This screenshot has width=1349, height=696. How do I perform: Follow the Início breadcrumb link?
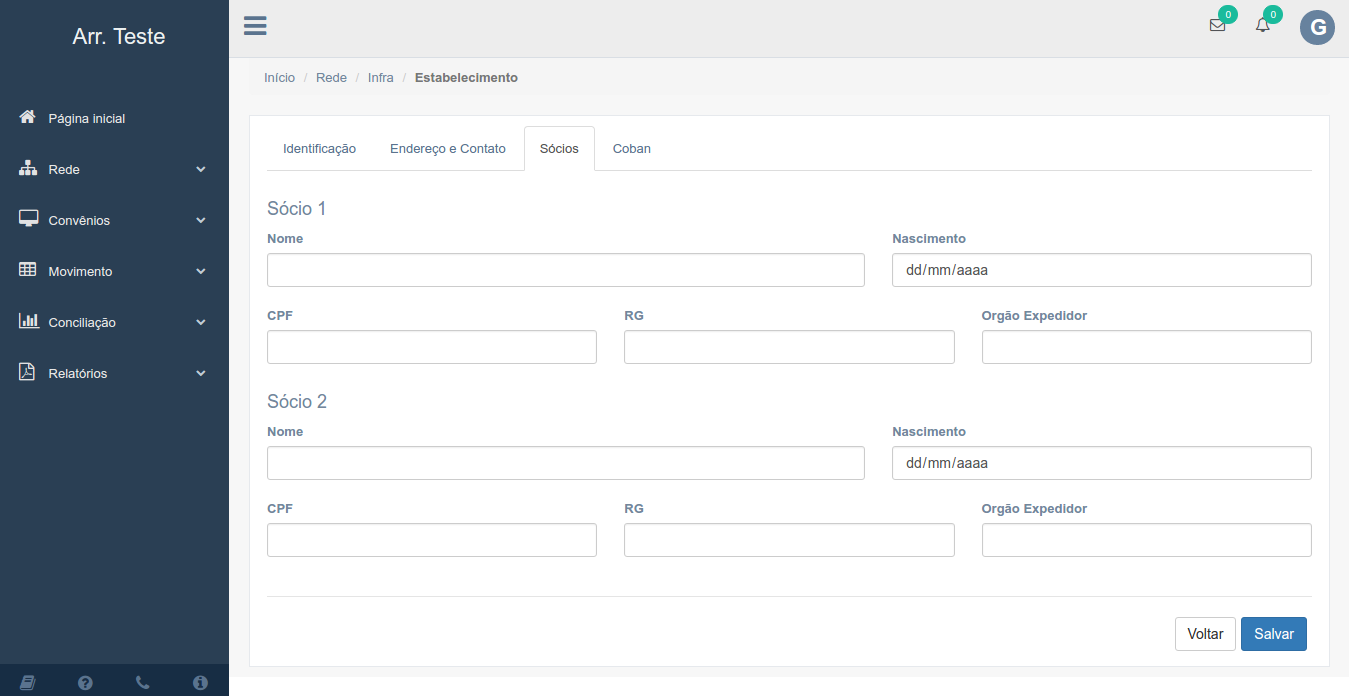279,78
